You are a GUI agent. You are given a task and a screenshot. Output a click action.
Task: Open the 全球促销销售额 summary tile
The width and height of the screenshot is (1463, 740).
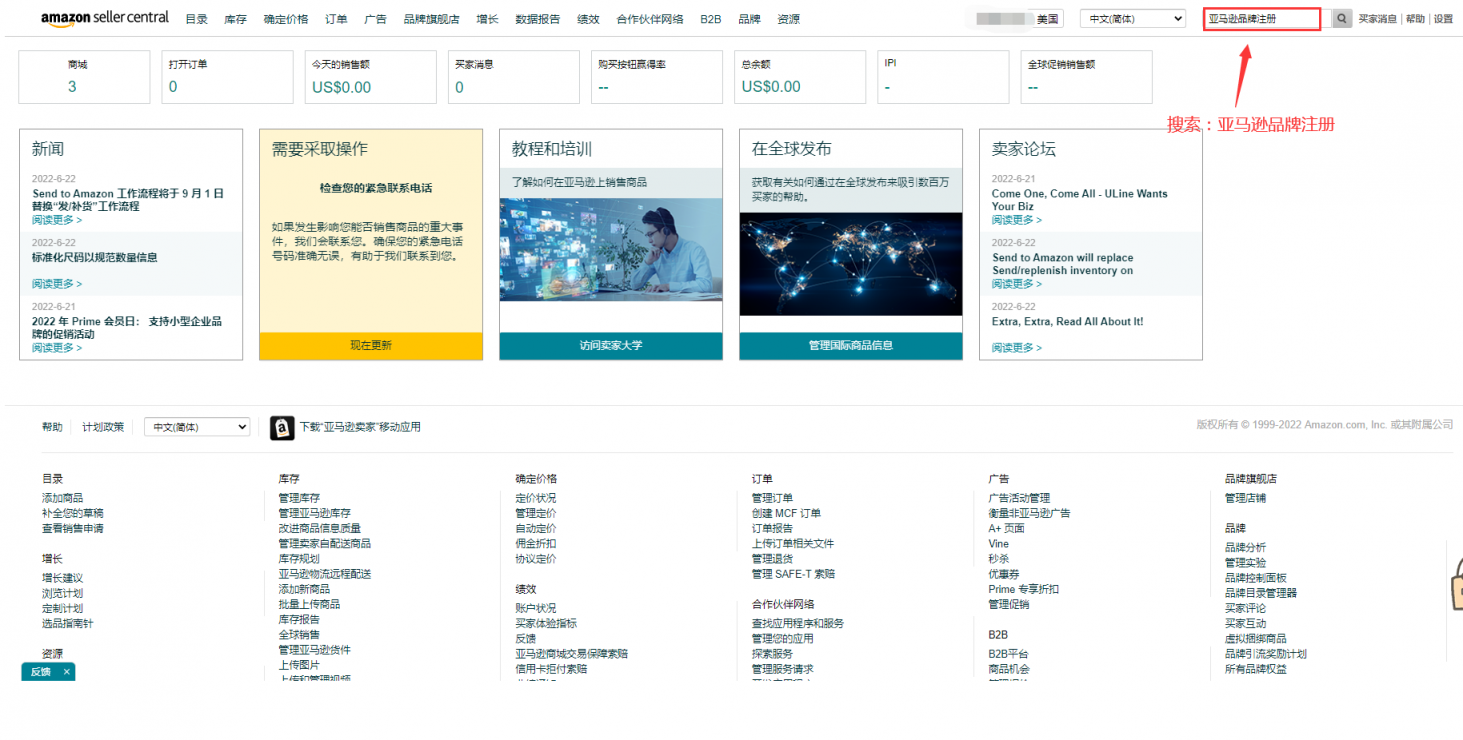(1086, 77)
